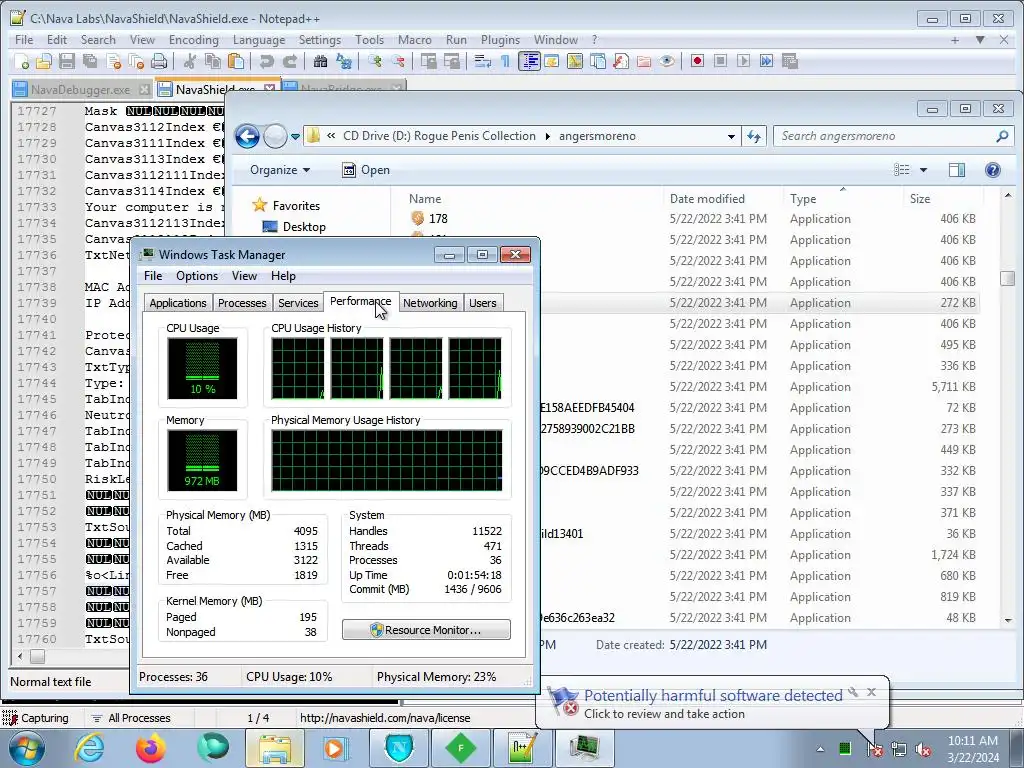
Task: Open the Language menu in Notepad++
Action: click(x=259, y=40)
